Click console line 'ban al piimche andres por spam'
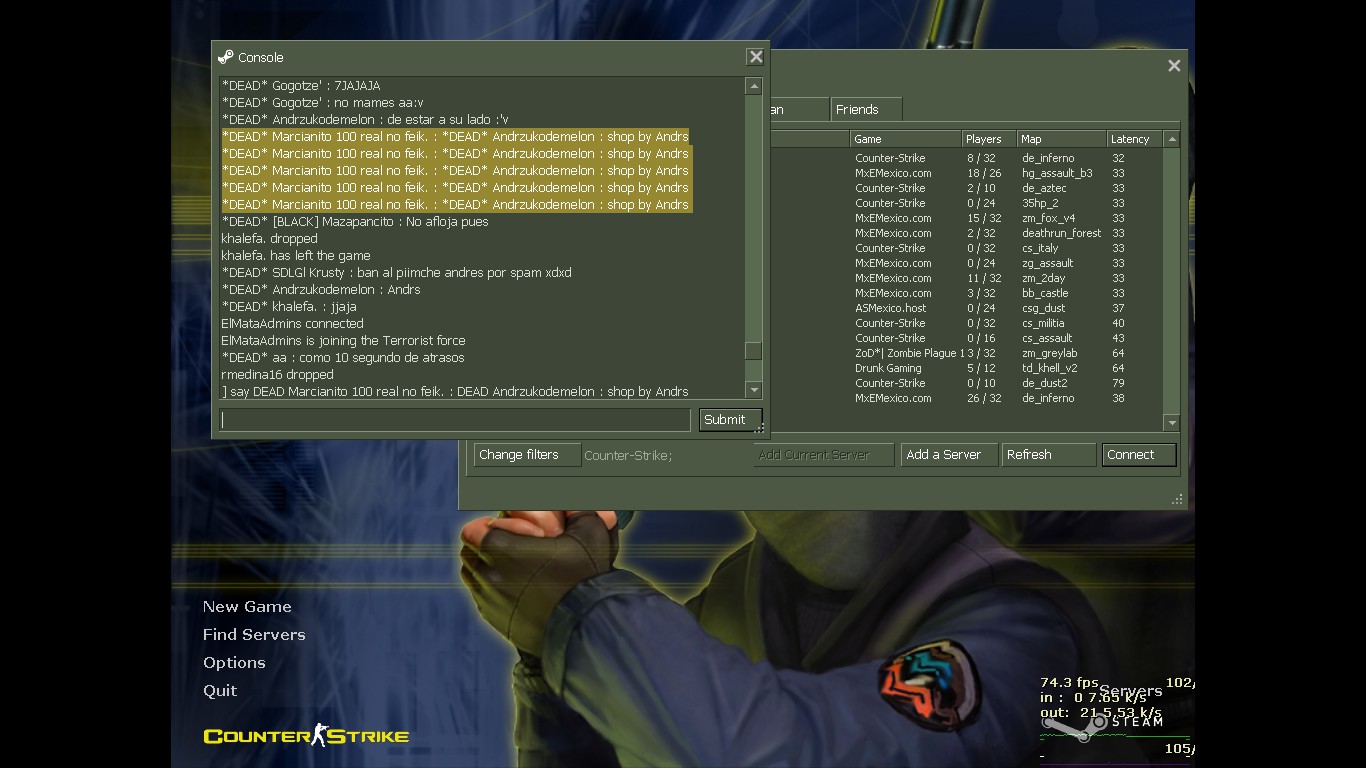 (x=396, y=273)
